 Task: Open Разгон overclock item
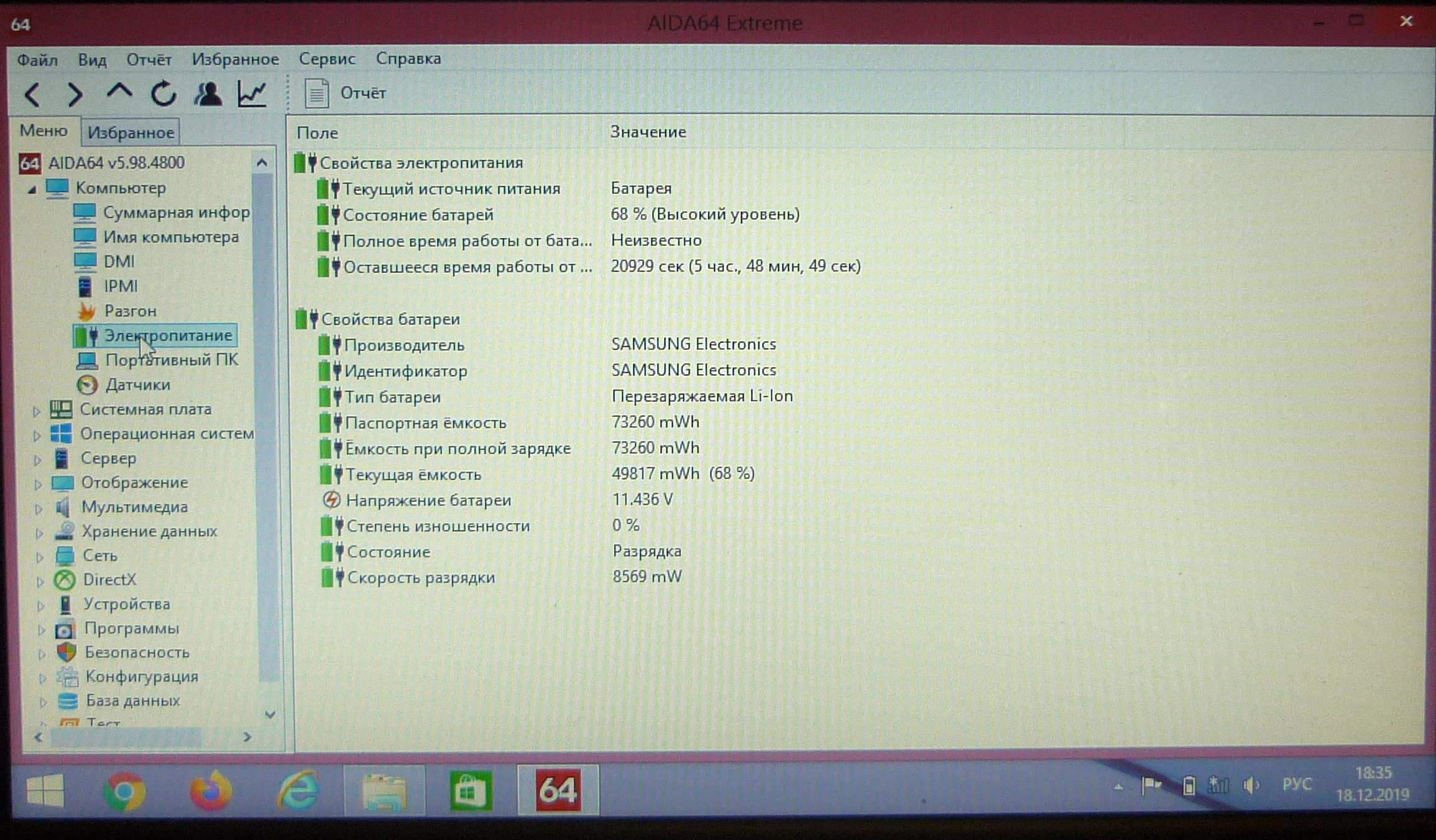[x=130, y=311]
